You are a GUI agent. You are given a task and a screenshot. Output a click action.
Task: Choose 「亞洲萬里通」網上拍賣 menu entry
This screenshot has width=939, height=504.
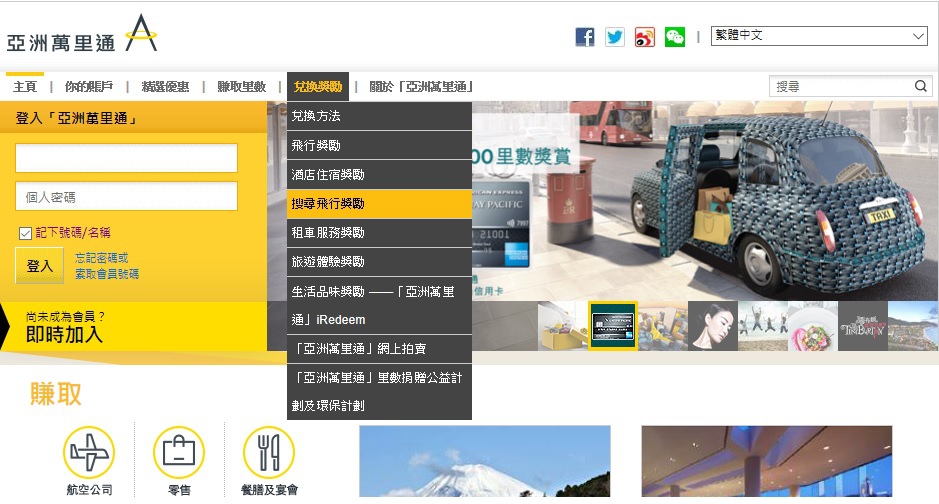pos(379,349)
